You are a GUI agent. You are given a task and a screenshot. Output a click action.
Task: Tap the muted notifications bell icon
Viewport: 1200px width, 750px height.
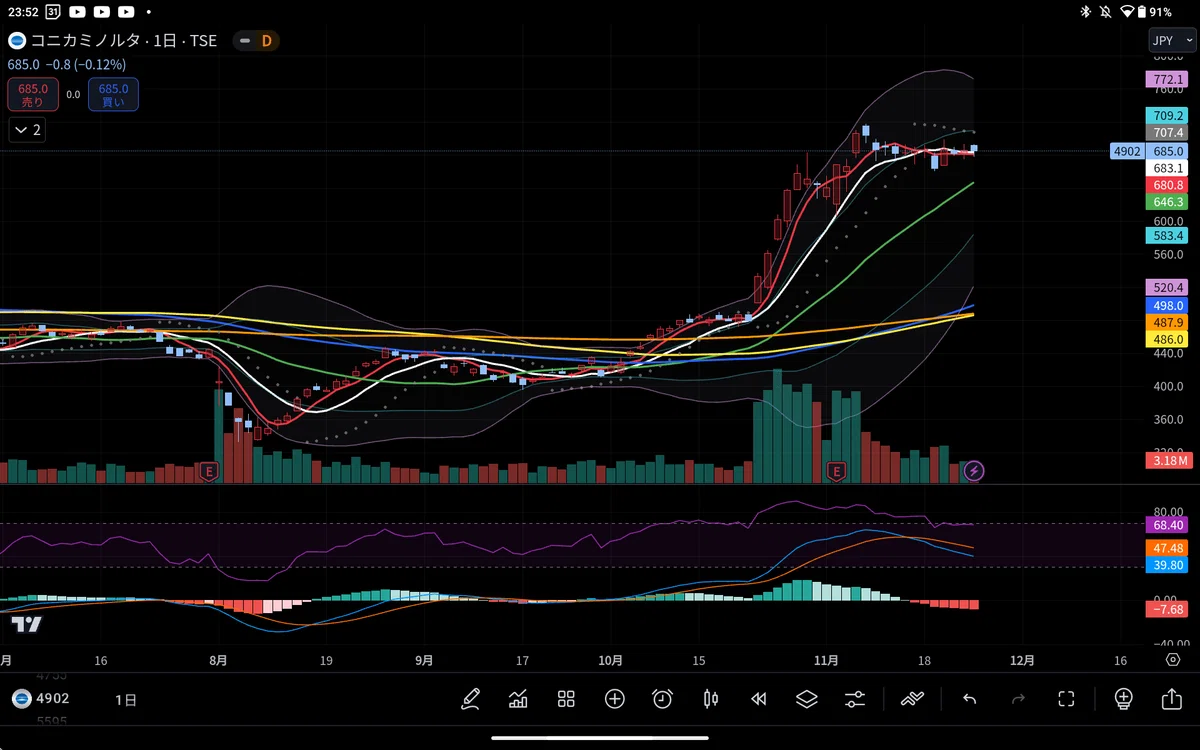click(x=1106, y=12)
